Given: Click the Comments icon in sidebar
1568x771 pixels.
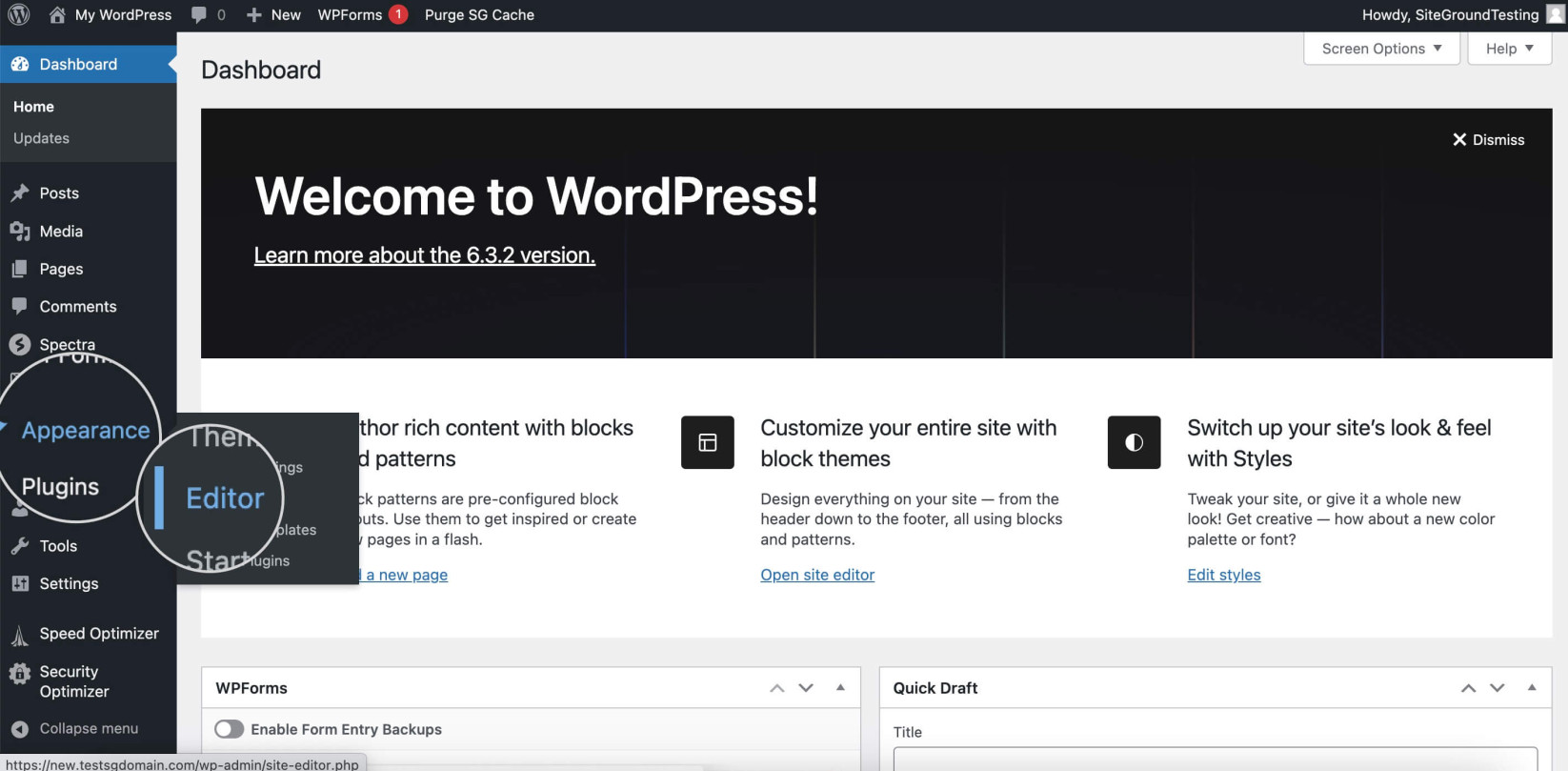Looking at the screenshot, I should (x=20, y=307).
